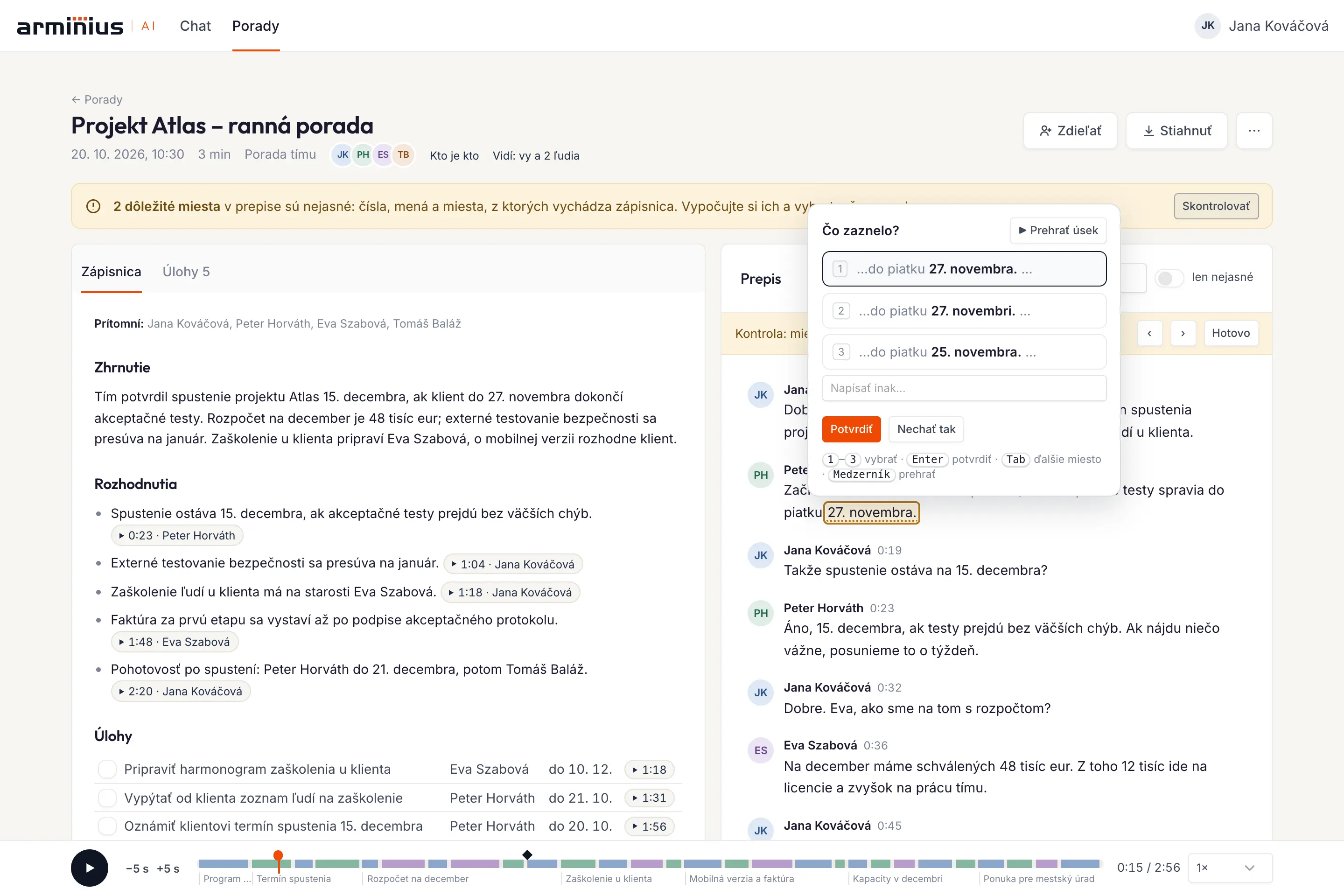1344x896 pixels.
Task: Open the three-dots more options menu
Action: pyautogui.click(x=1254, y=131)
